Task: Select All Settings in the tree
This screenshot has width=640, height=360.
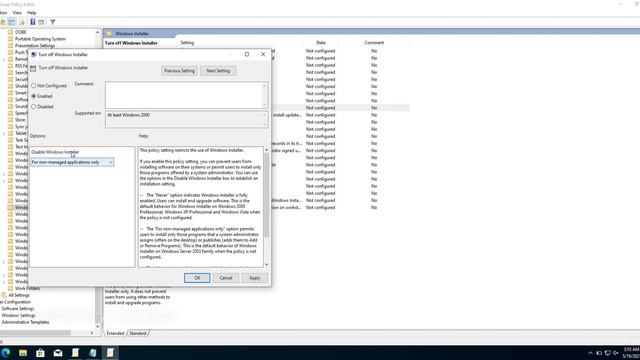Action: pyautogui.click(x=19, y=295)
